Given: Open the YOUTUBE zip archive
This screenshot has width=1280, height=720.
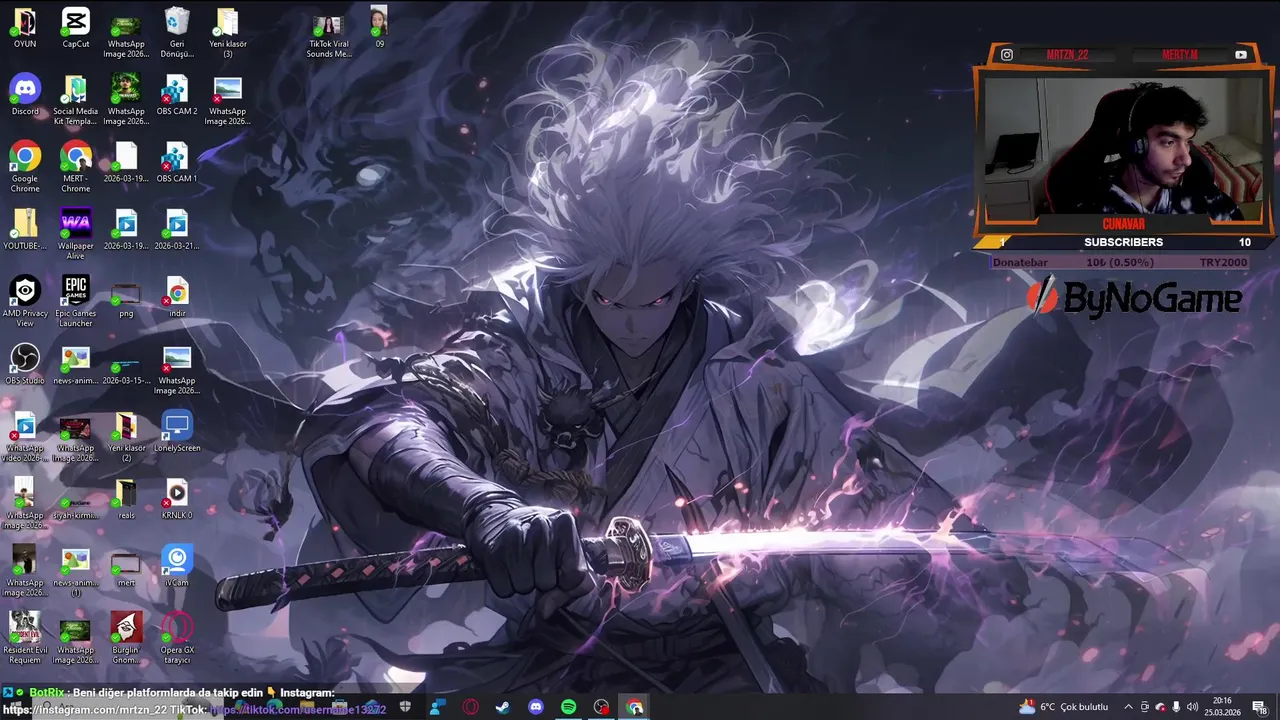Looking at the screenshot, I should pyautogui.click(x=25, y=229).
